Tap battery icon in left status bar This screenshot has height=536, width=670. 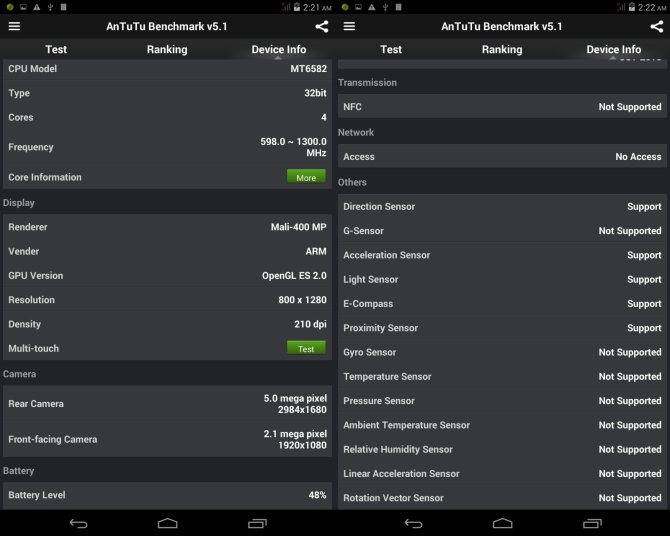pyautogui.click(x=297, y=7)
